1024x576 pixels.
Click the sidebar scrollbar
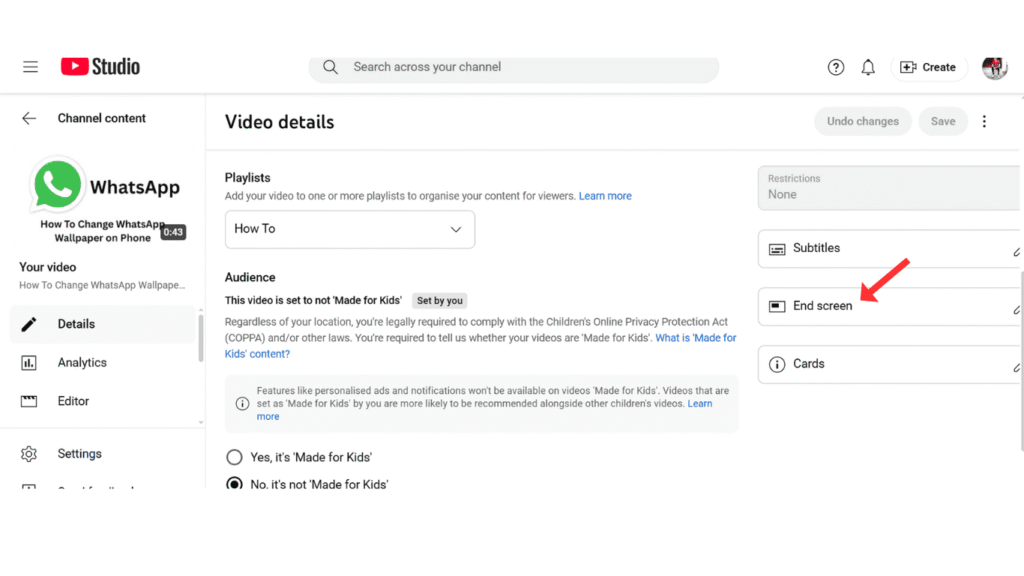(200, 338)
